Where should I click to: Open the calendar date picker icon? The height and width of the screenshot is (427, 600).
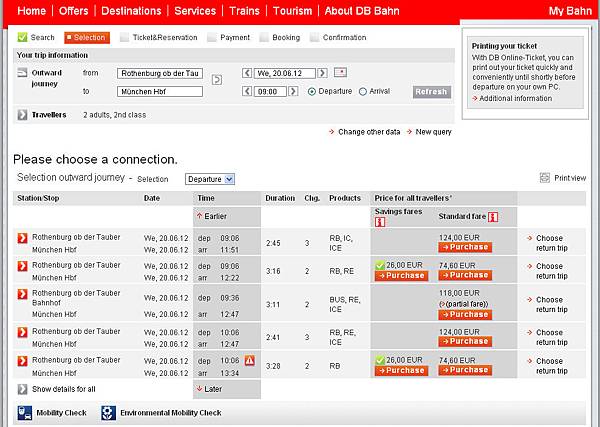340,72
